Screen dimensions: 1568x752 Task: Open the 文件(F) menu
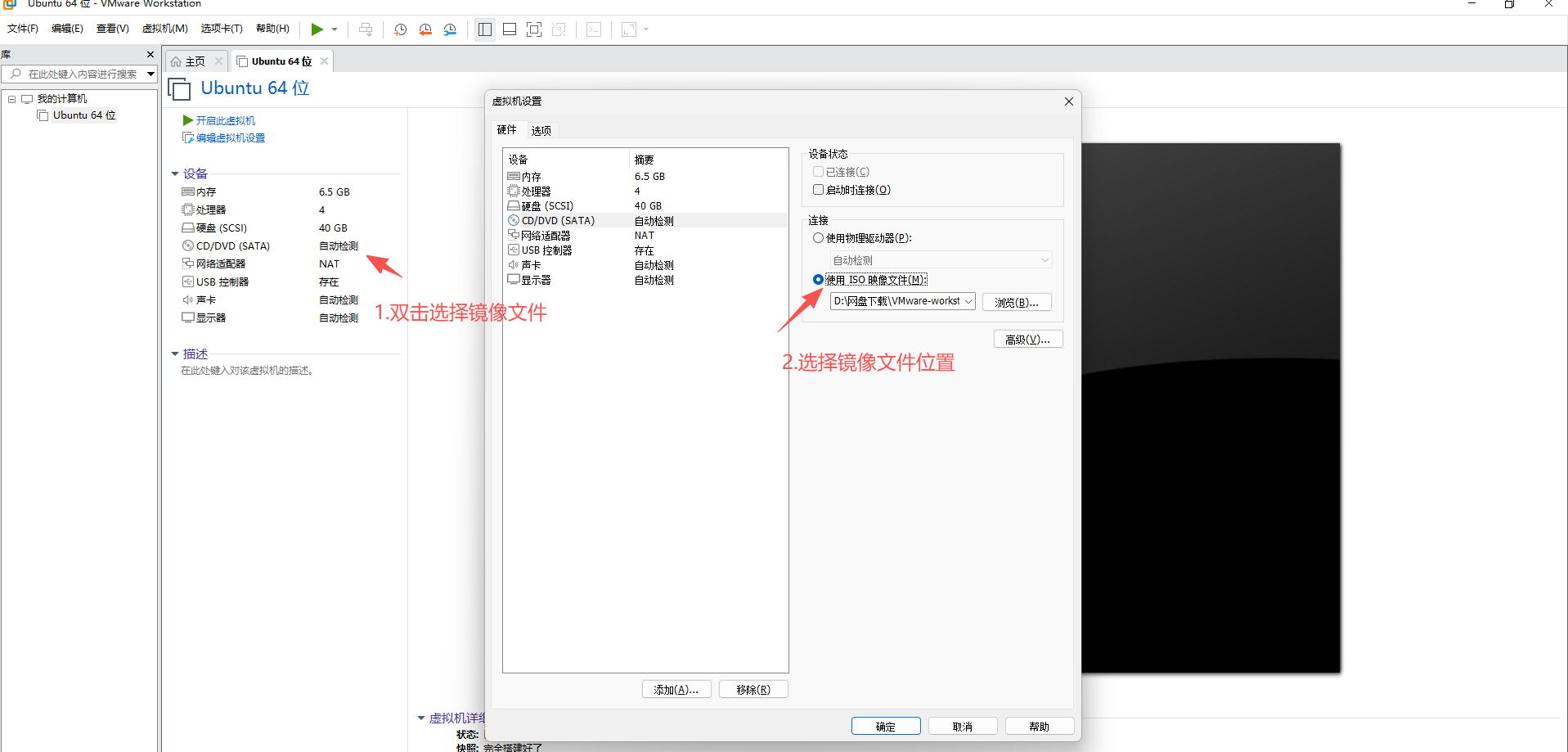[x=23, y=29]
